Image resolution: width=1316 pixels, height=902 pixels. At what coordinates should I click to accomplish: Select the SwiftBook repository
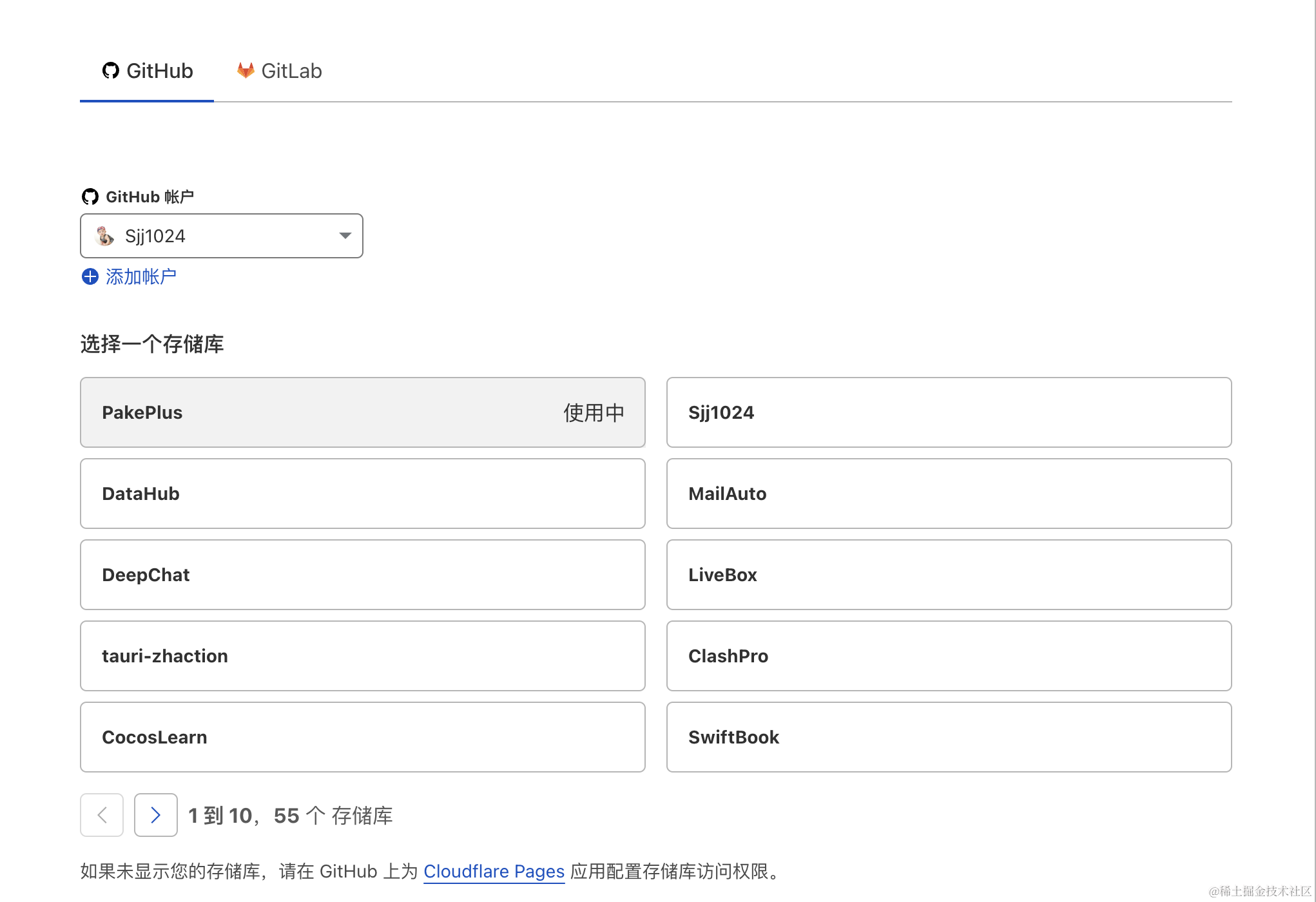pyautogui.click(x=949, y=737)
